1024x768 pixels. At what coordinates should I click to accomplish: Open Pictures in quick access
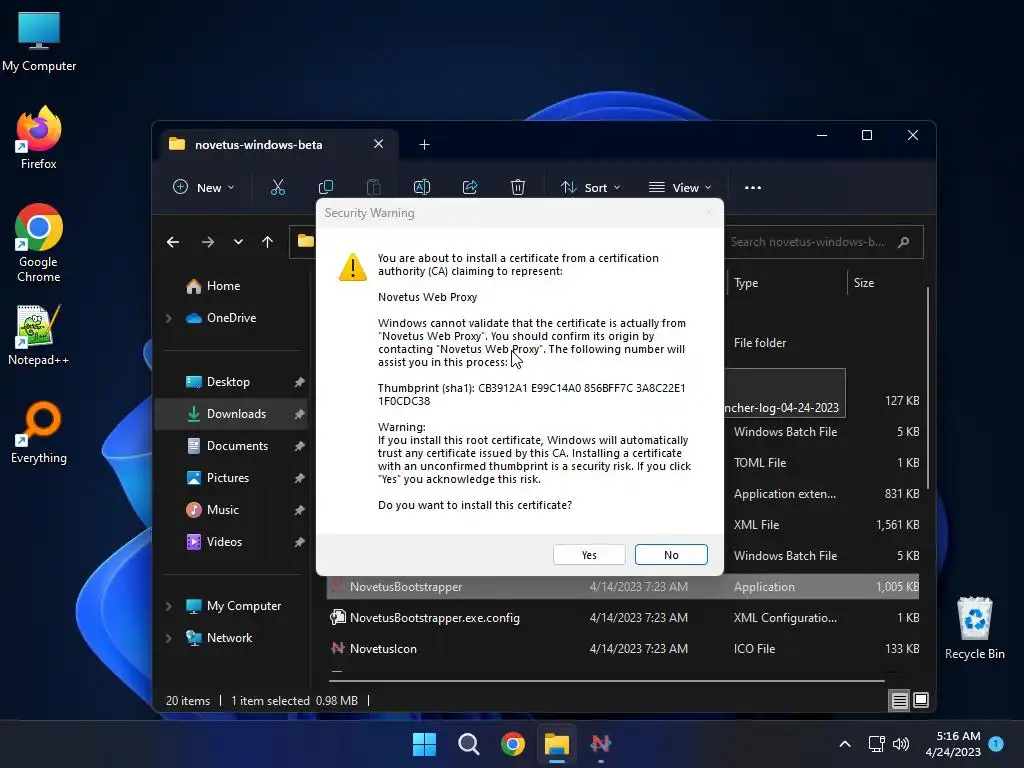point(227,478)
